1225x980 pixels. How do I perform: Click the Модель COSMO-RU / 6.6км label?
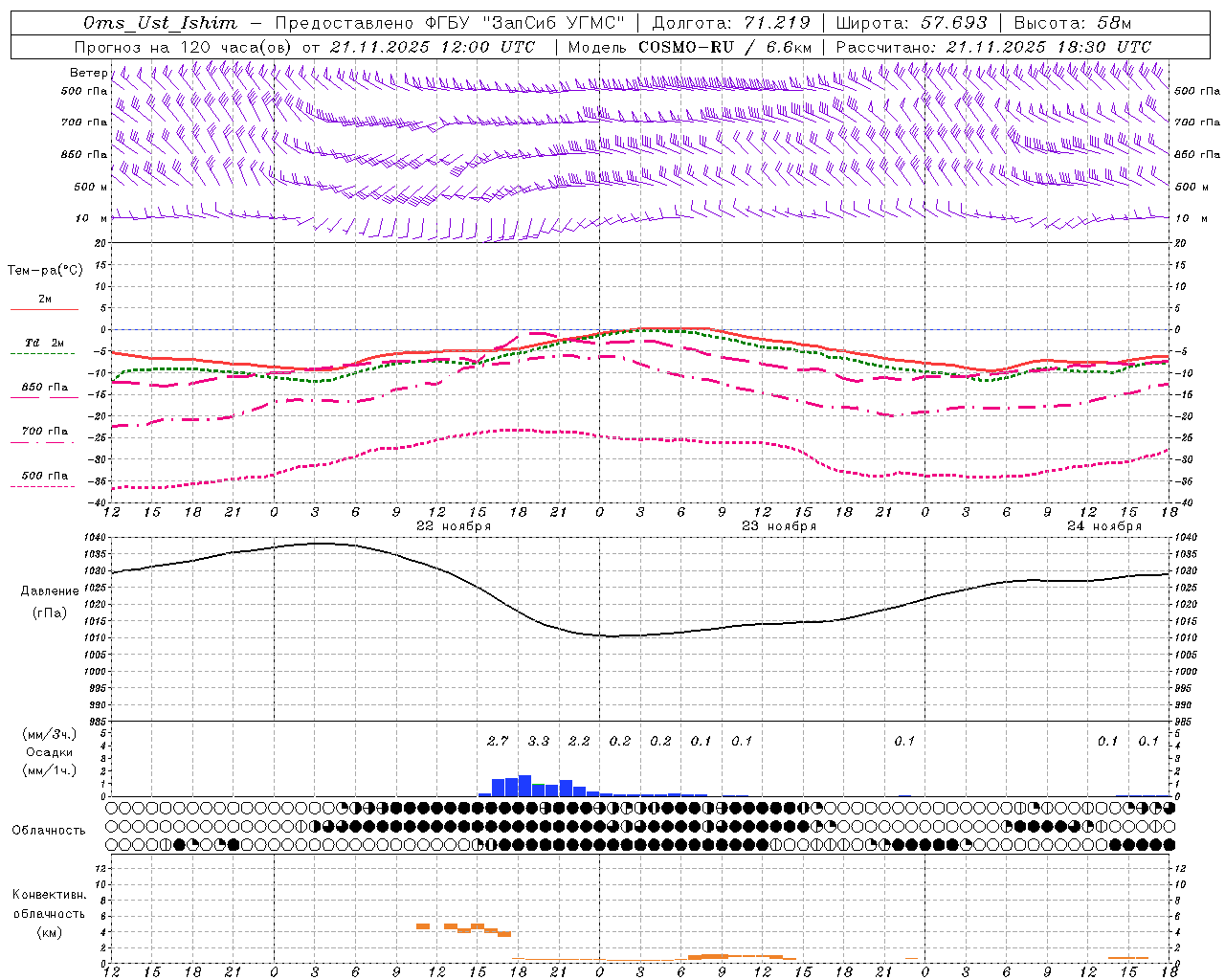(690, 47)
